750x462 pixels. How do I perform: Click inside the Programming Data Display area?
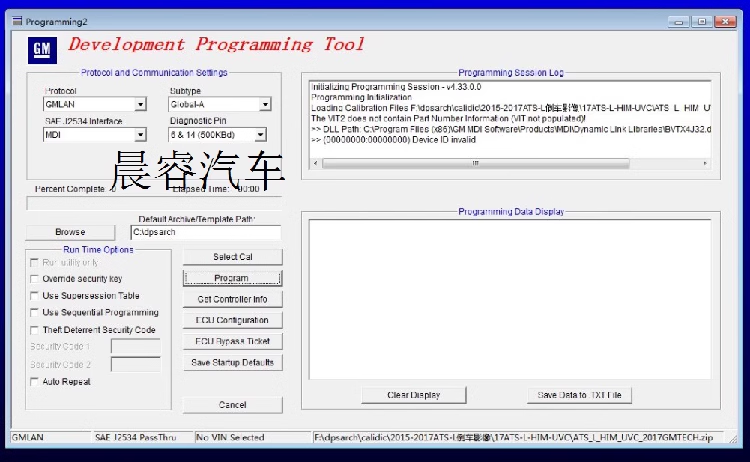[510, 299]
